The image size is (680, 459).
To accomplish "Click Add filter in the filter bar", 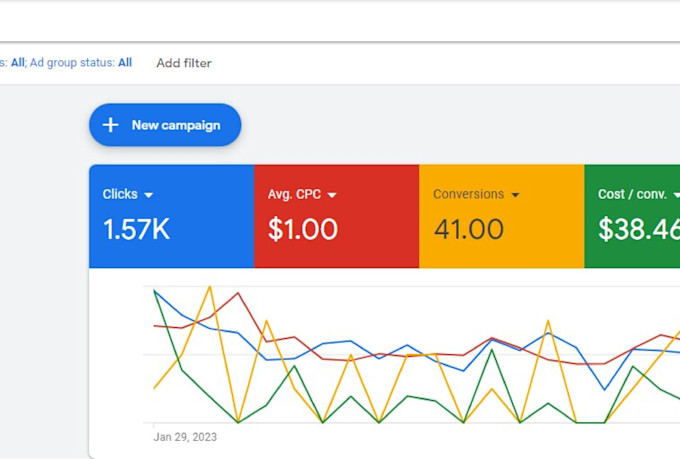I will pos(184,63).
